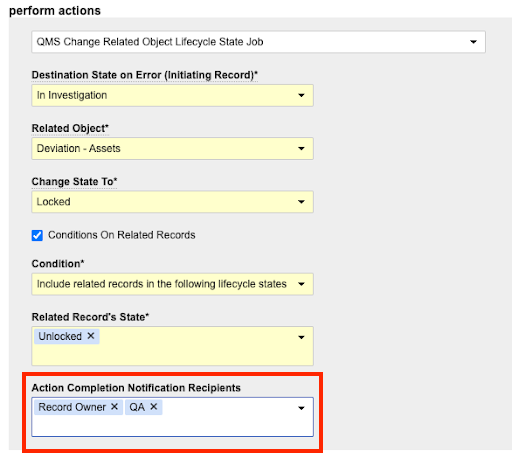Remove the Record Owner recipient tag
Viewport: 512px width, 458px height.
point(114,407)
